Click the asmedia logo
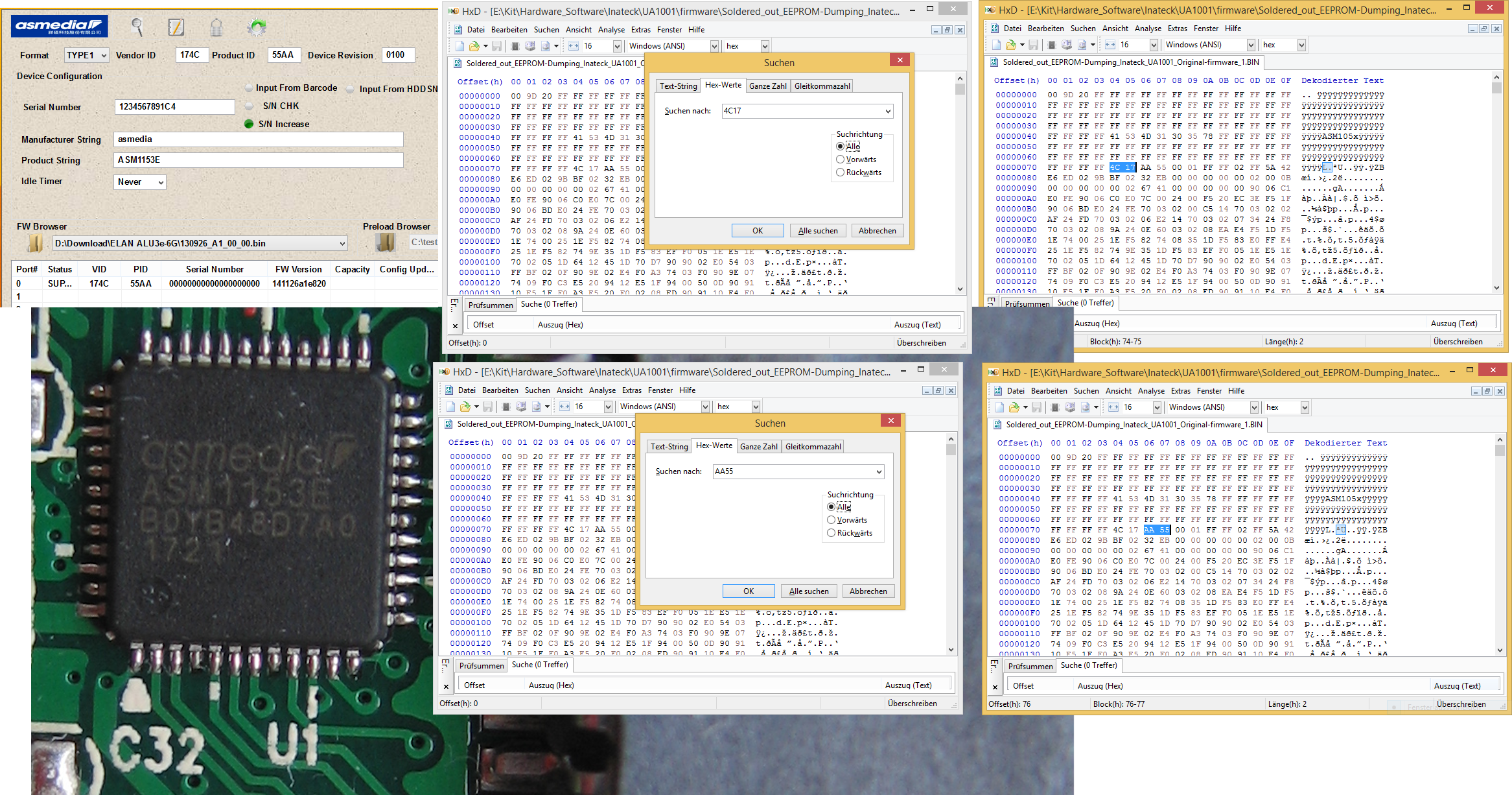Image resolution: width=1512 pixels, height=795 pixels. 59,26
